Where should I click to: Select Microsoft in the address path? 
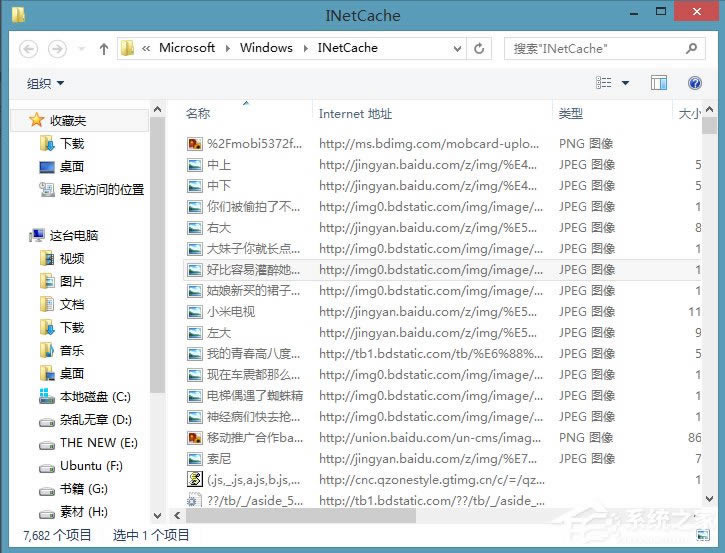(x=187, y=48)
